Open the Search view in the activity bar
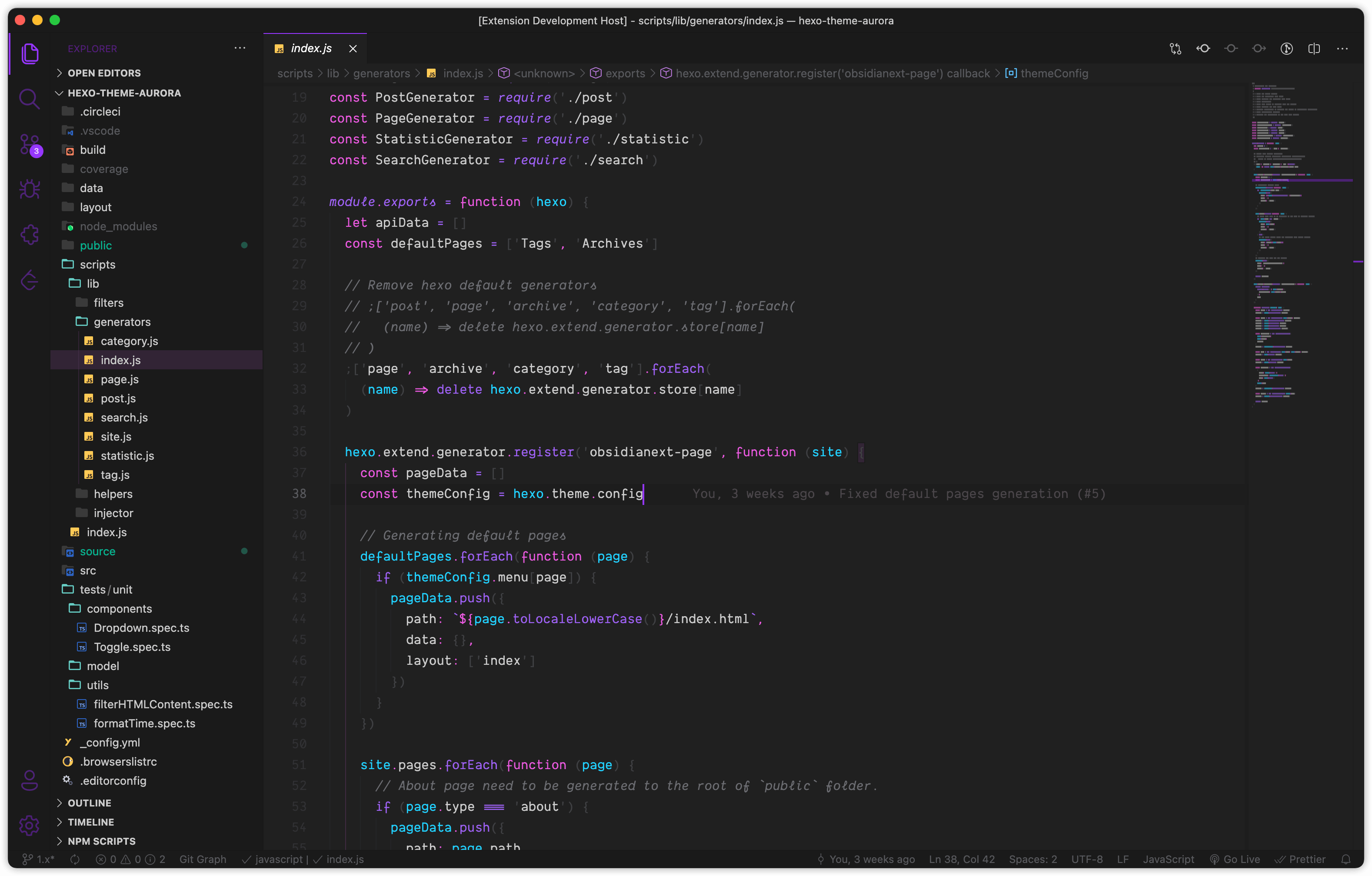1372x876 pixels. [30, 99]
